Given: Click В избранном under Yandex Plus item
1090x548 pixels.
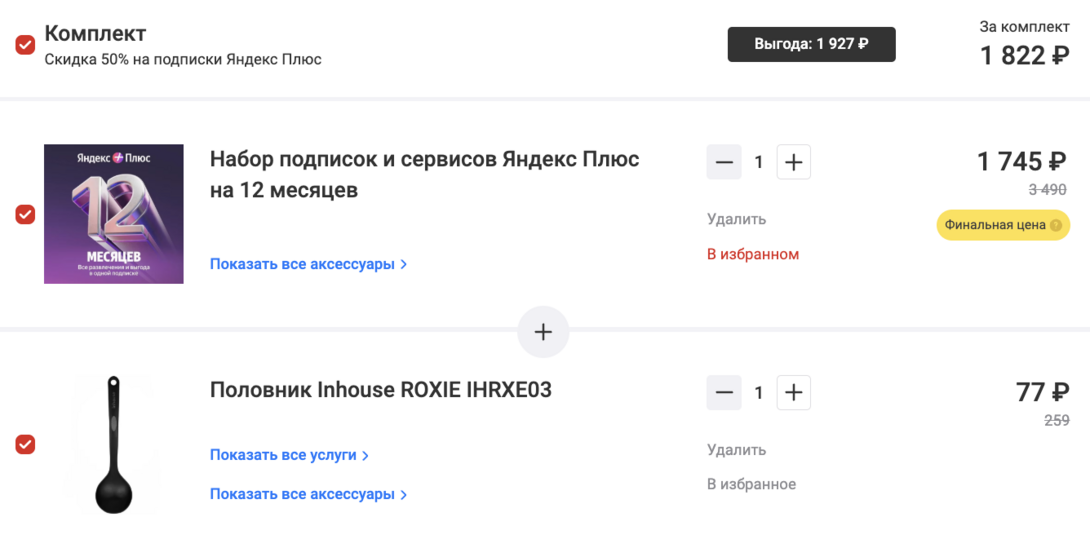Looking at the screenshot, I should (x=753, y=254).
